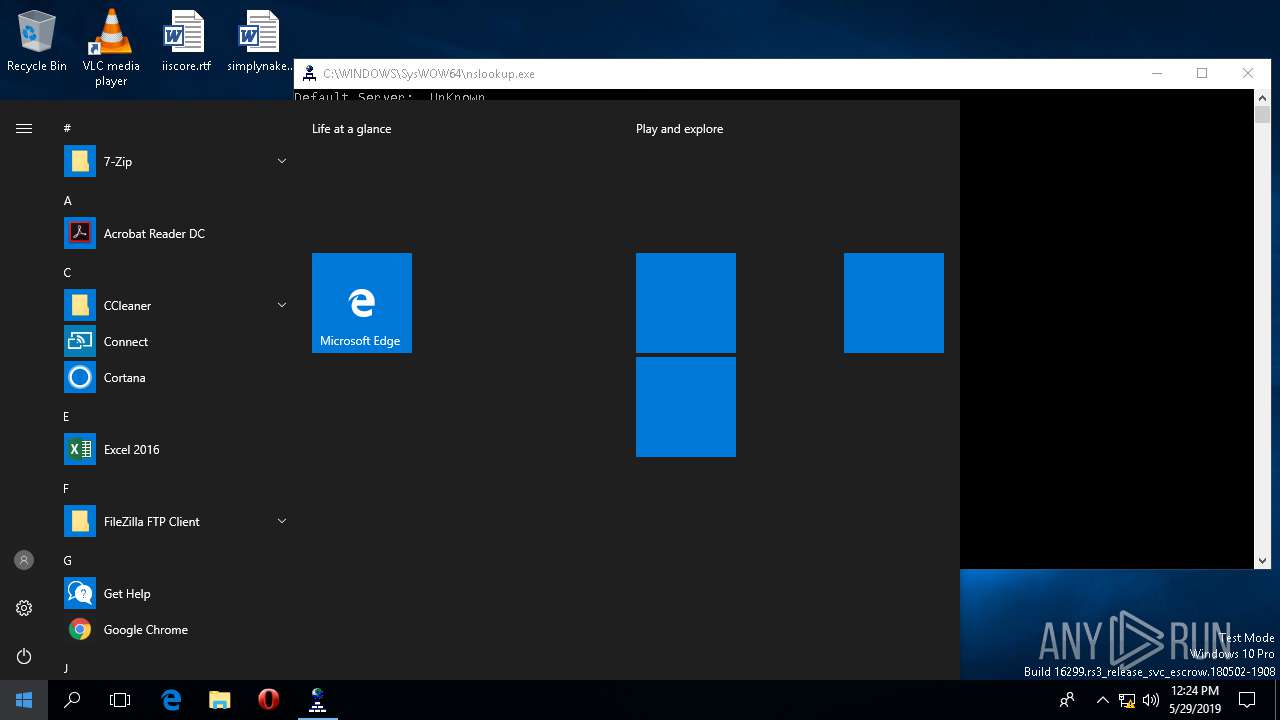Launch Get Help app

point(176,593)
